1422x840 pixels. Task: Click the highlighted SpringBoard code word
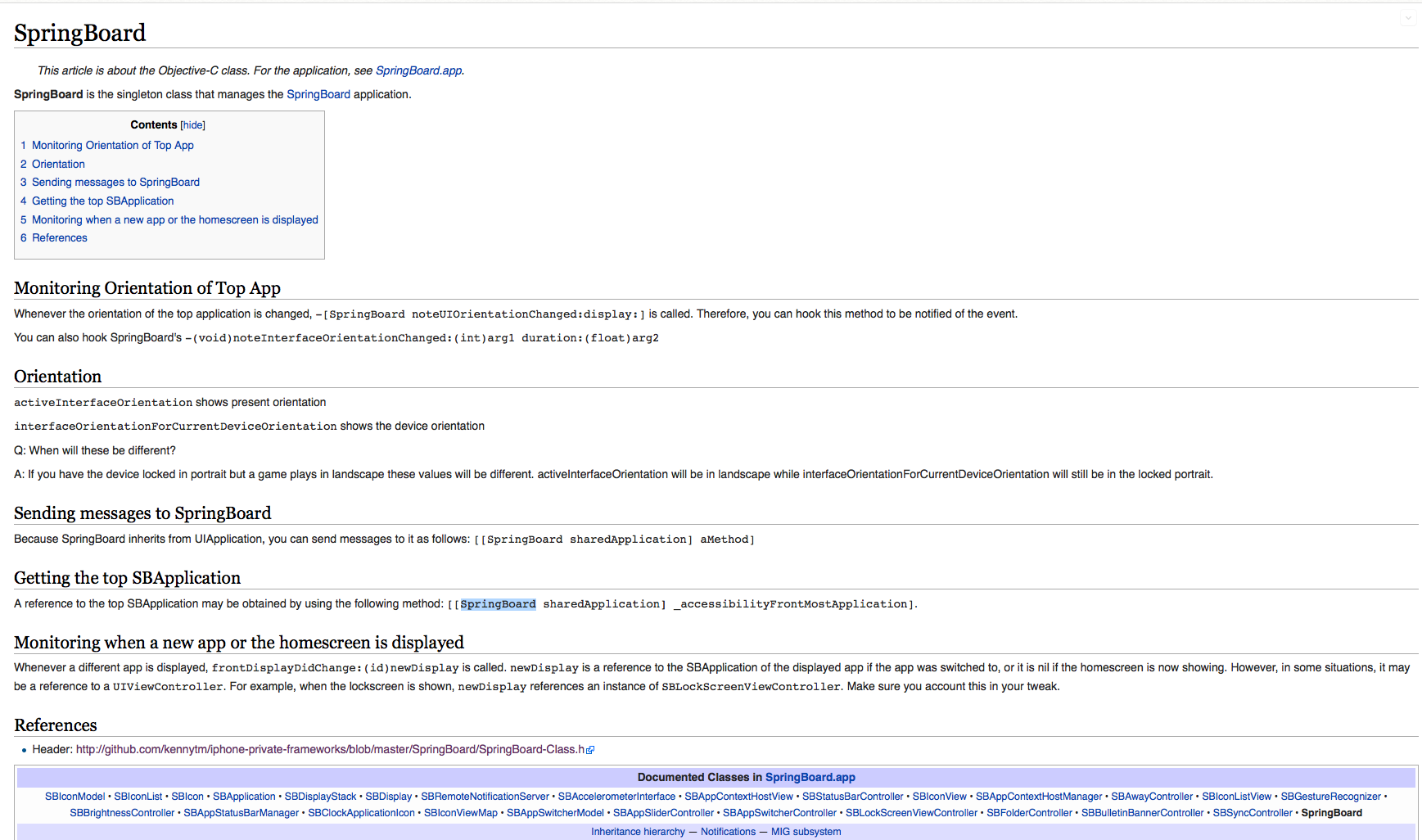(498, 604)
